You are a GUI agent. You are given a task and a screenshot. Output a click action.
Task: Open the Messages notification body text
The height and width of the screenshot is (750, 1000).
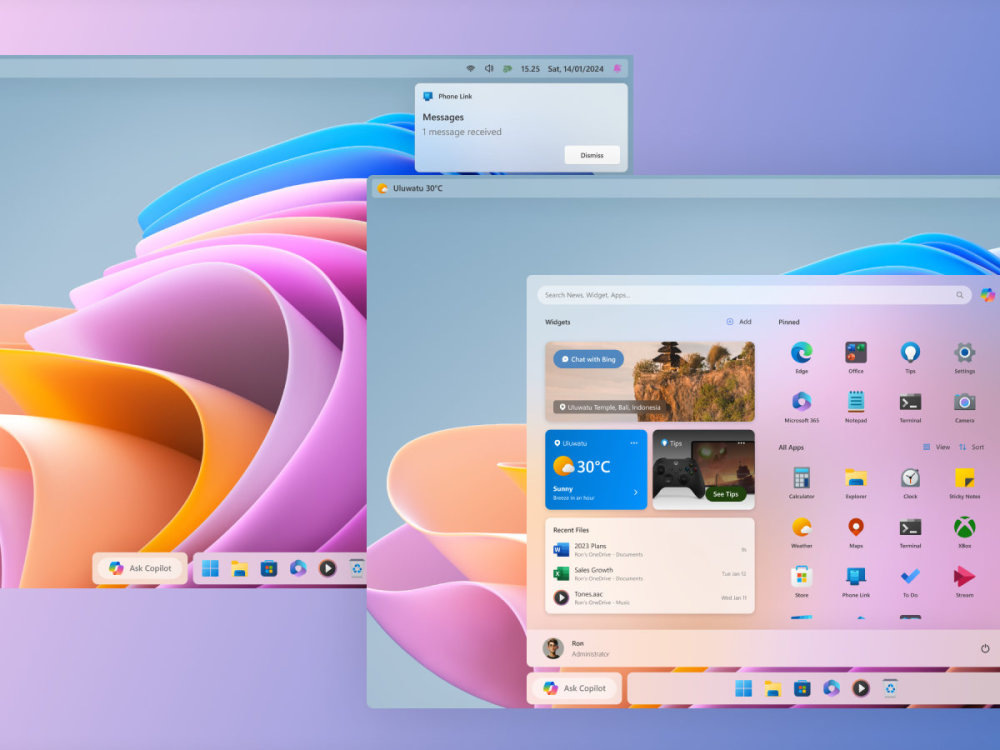tap(462, 132)
